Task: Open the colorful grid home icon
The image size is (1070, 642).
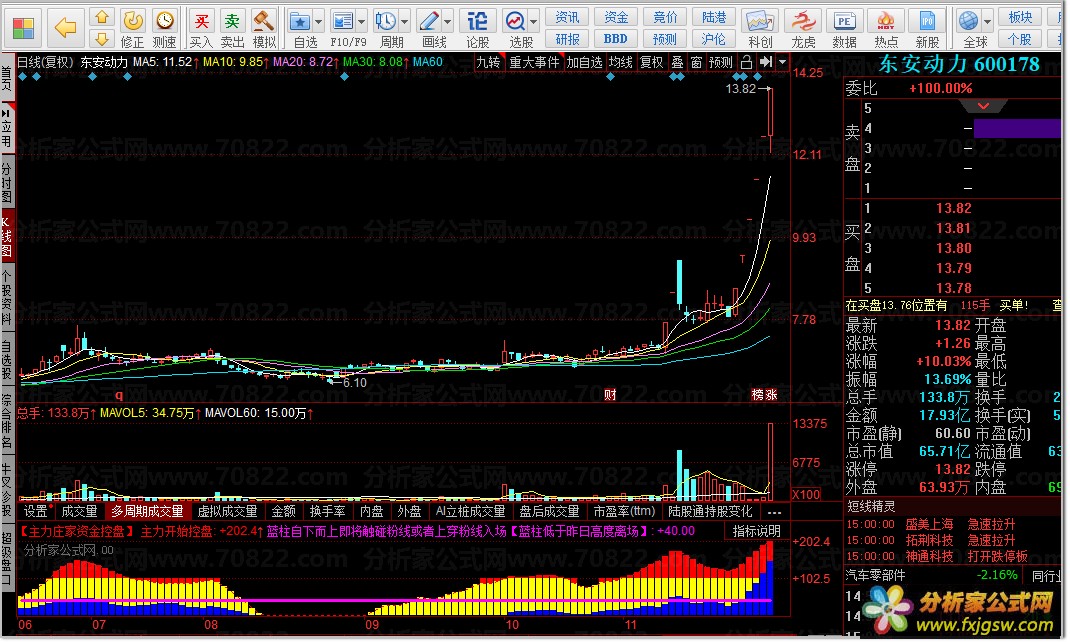Action: (23, 28)
